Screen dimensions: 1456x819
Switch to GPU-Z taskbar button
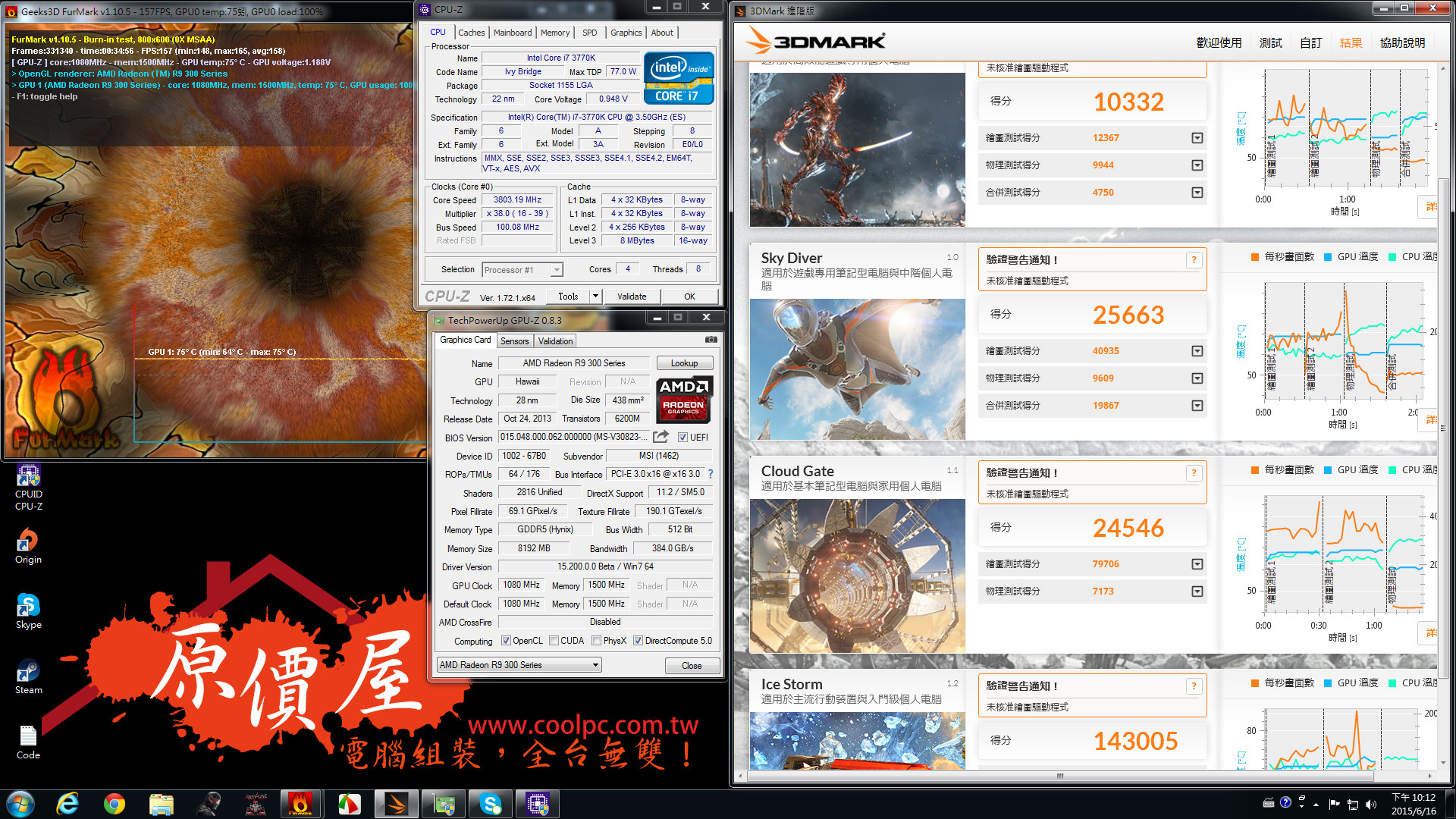(x=444, y=803)
